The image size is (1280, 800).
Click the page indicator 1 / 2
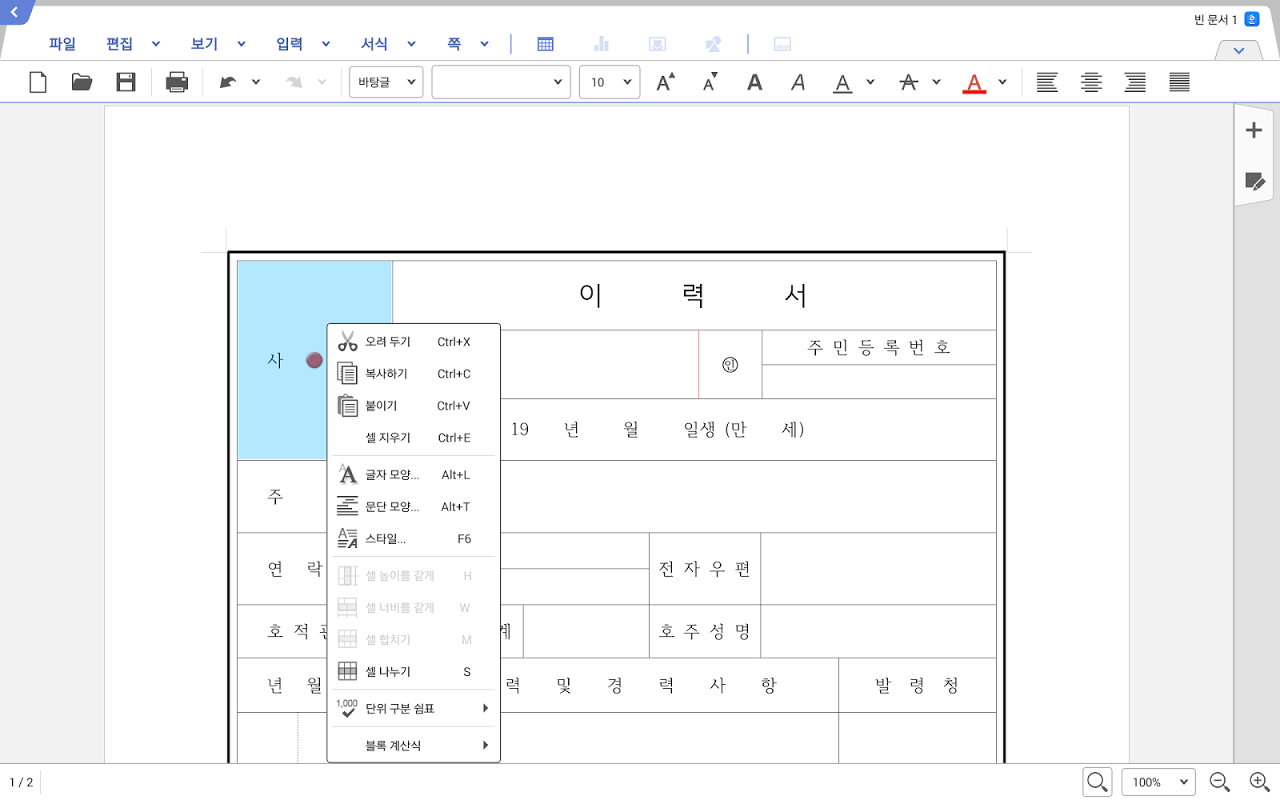pos(21,782)
